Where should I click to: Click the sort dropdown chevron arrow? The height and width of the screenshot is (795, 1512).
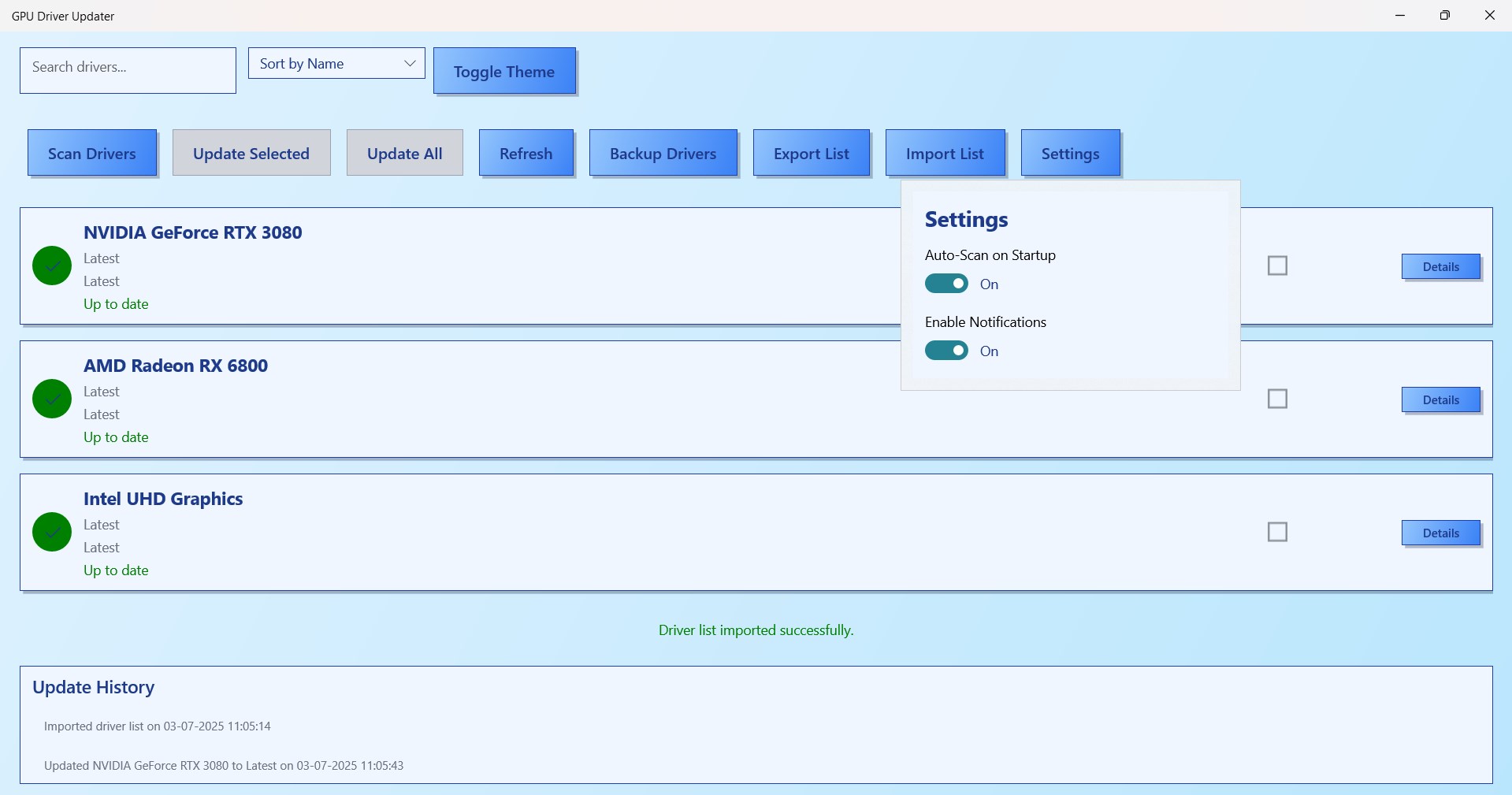[x=408, y=63]
